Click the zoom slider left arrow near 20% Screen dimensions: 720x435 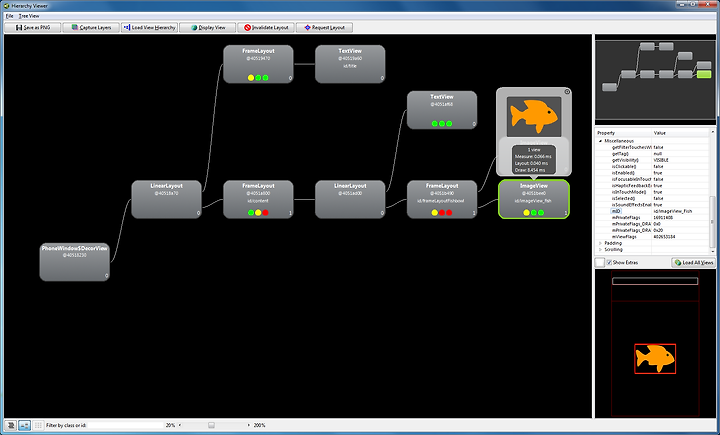click(x=180, y=425)
